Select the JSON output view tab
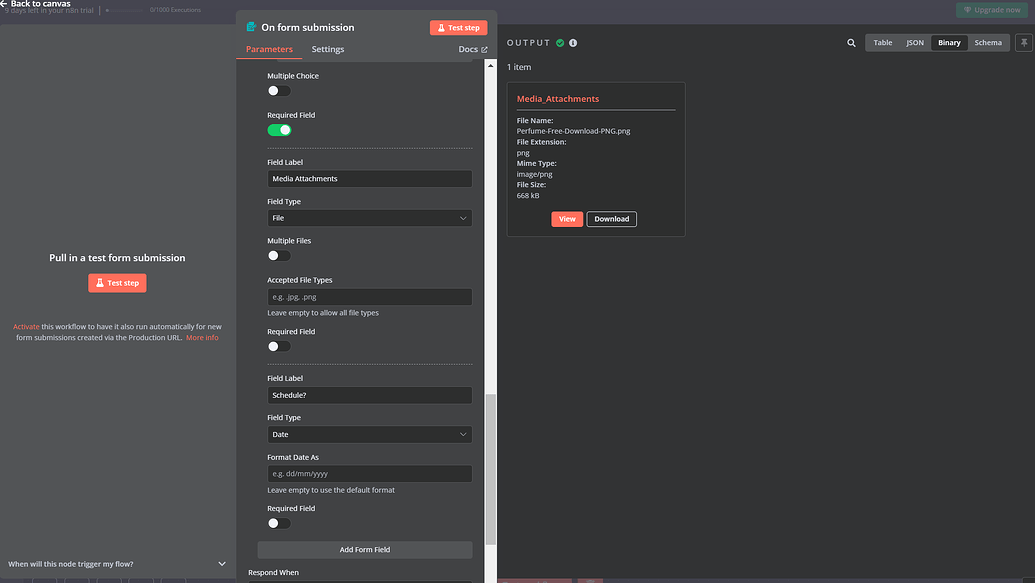Screen dimensions: 1035x583 click(914, 43)
